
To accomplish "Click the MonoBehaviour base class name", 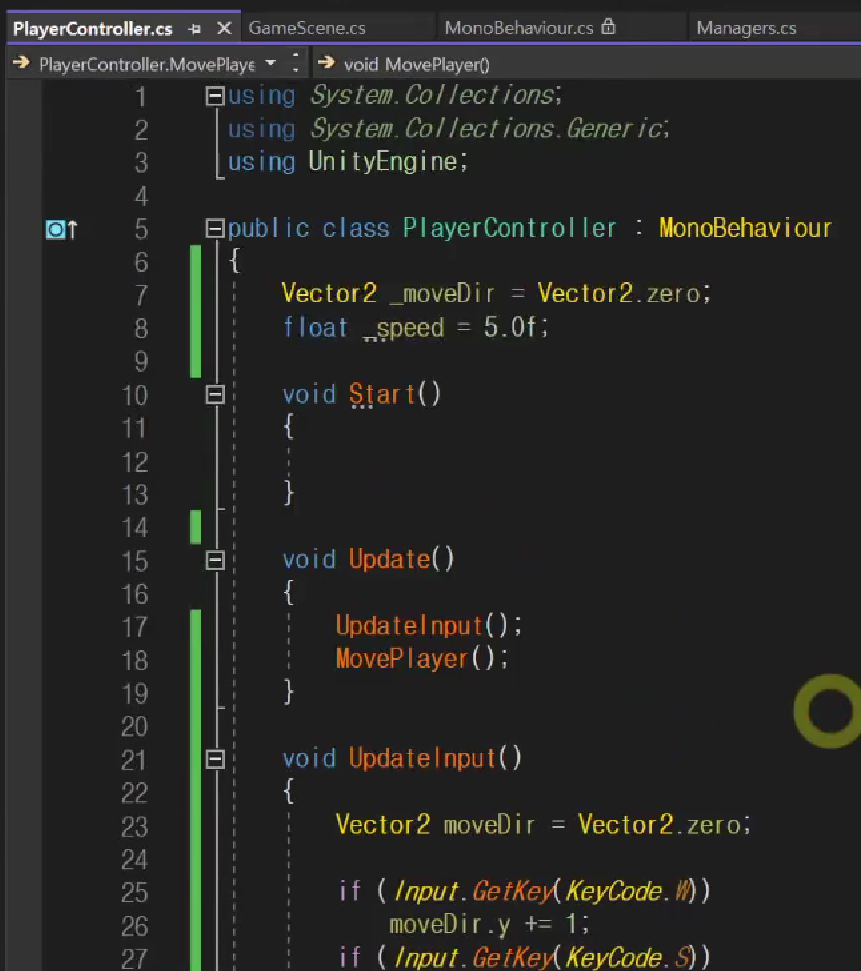I will 745,229.
